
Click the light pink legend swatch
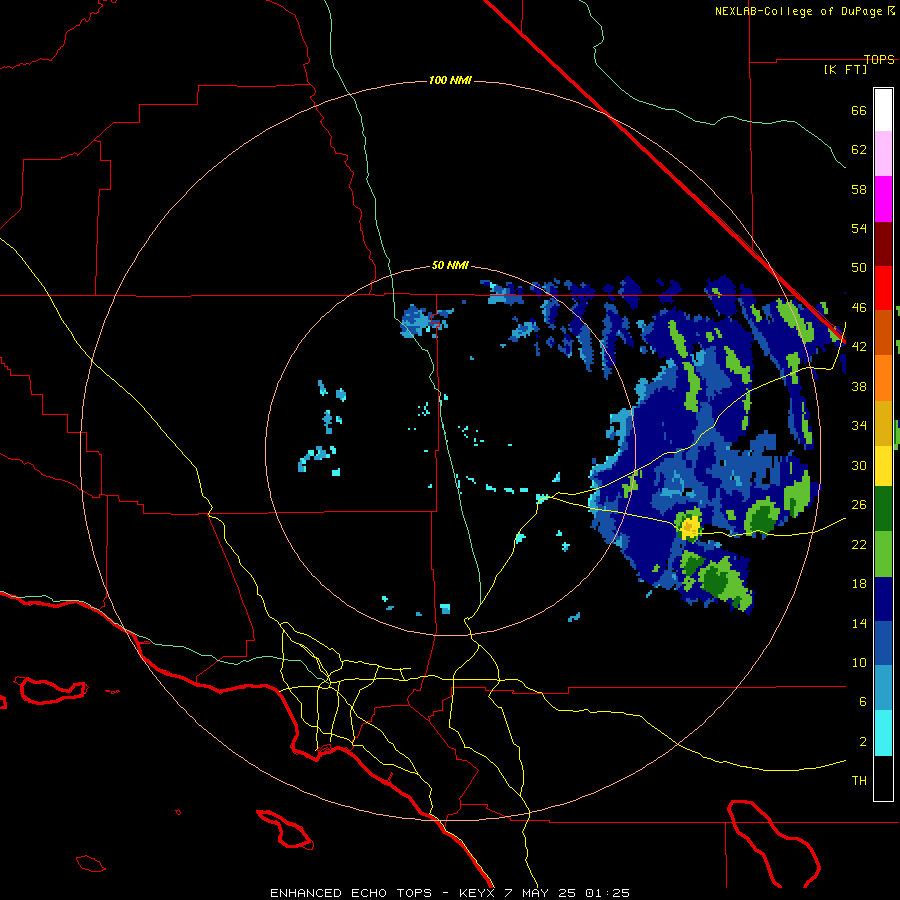coord(883,153)
